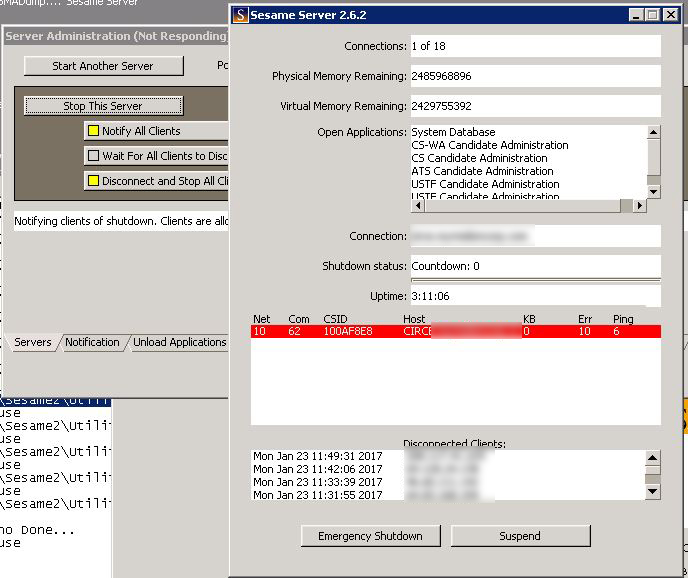
Task: Click the Err column header
Action: 585,319
